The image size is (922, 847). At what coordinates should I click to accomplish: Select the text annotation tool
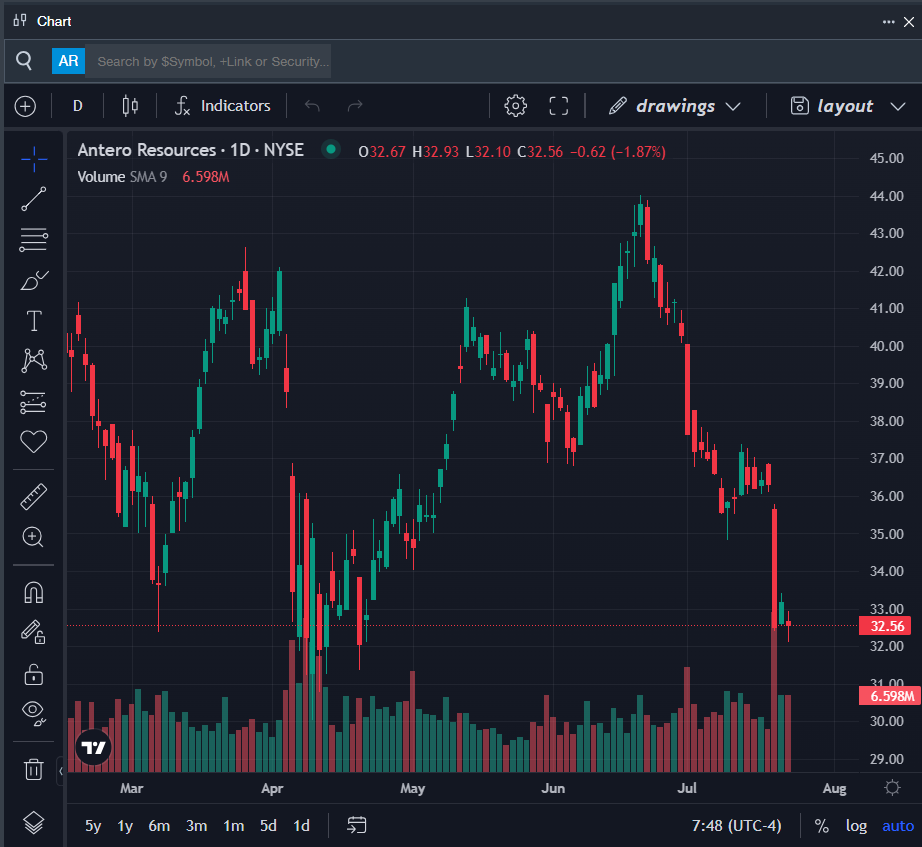pos(34,321)
